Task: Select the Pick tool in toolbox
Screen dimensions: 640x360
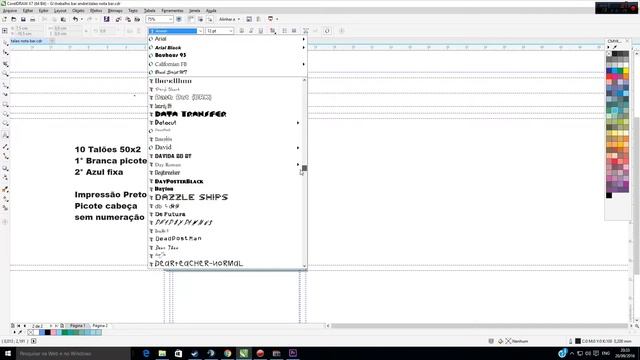Action: point(5,42)
